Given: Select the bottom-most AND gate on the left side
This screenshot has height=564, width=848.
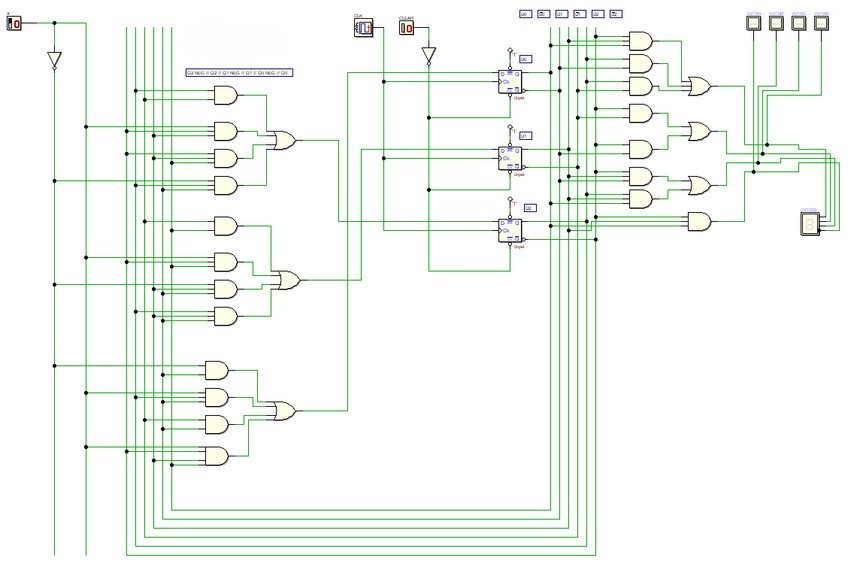Looking at the screenshot, I should tap(216, 456).
